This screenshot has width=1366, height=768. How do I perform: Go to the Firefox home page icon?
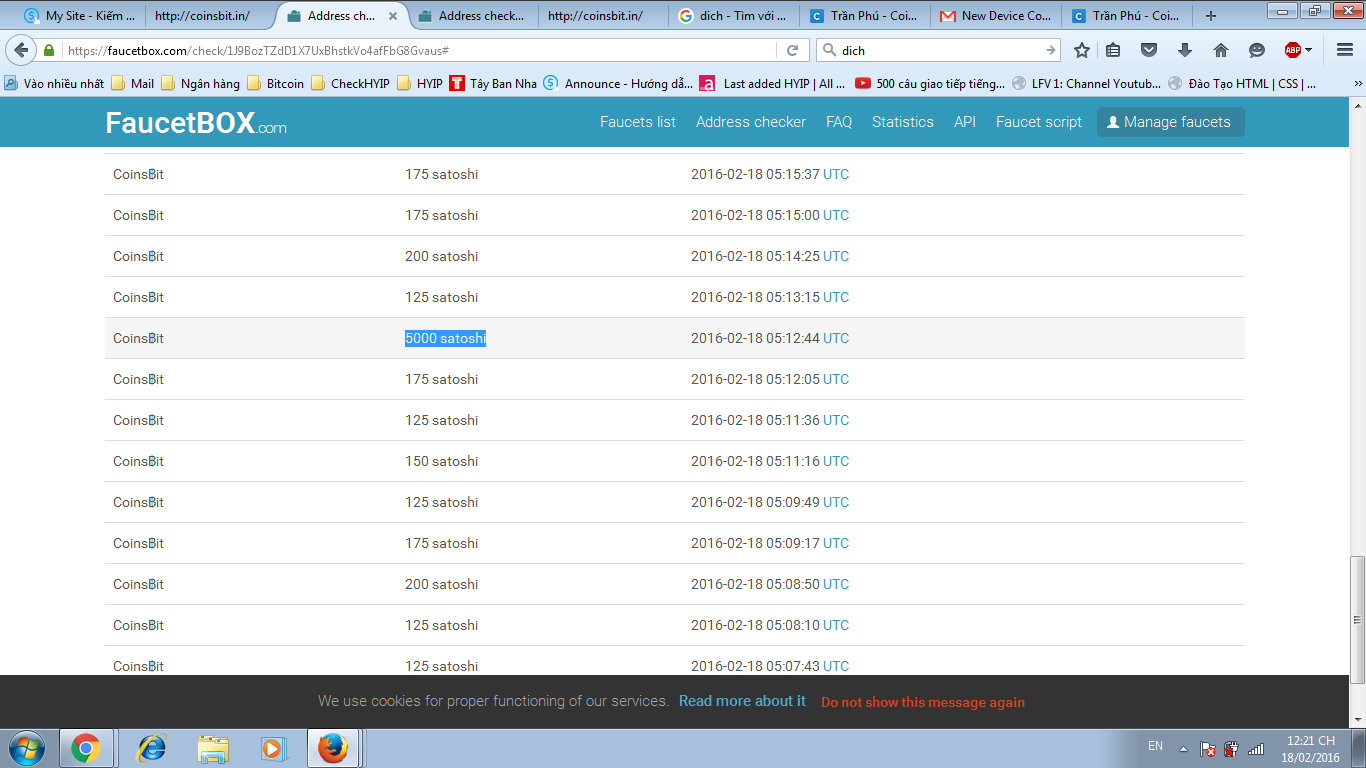(x=1221, y=50)
